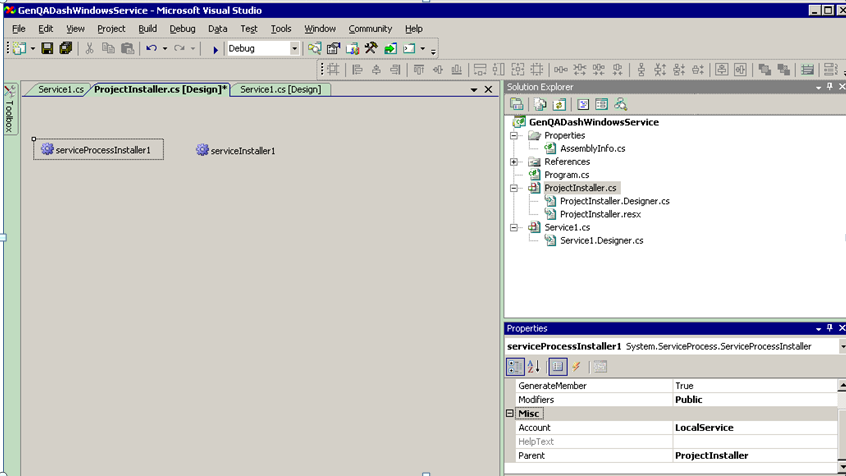Select Service1.Designer.cs file
Image resolution: width=846 pixels, height=476 pixels.
602,241
